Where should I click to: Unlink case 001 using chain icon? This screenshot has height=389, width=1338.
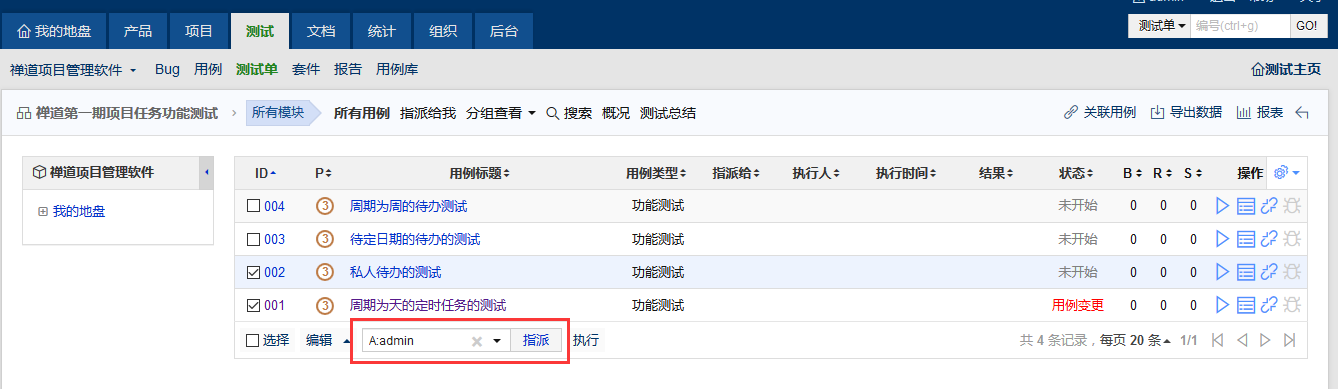tap(1269, 305)
